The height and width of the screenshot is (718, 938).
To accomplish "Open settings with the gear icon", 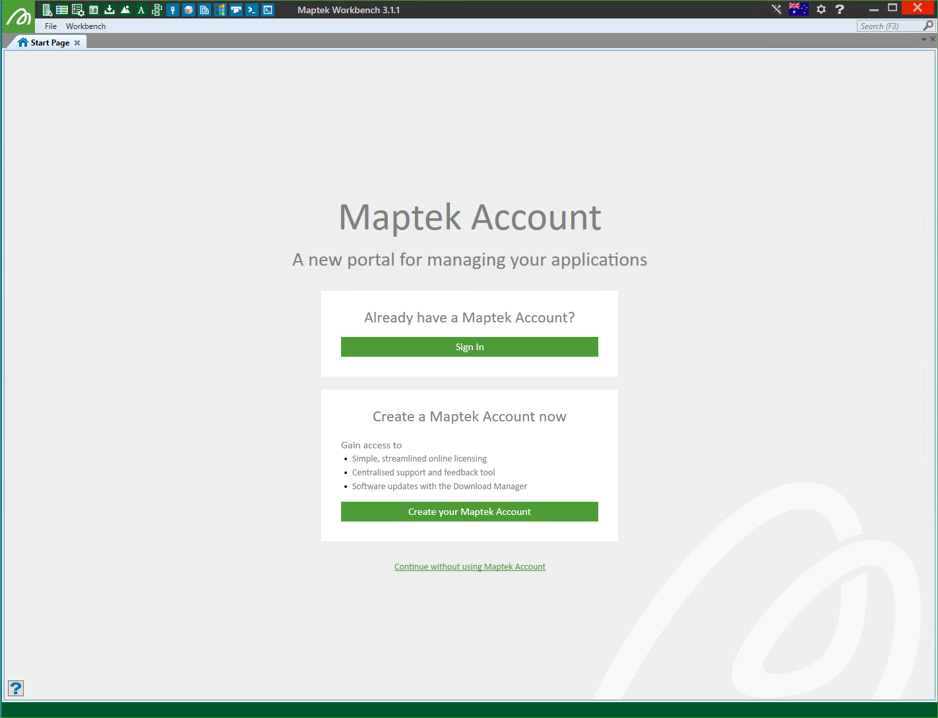I will pos(821,9).
